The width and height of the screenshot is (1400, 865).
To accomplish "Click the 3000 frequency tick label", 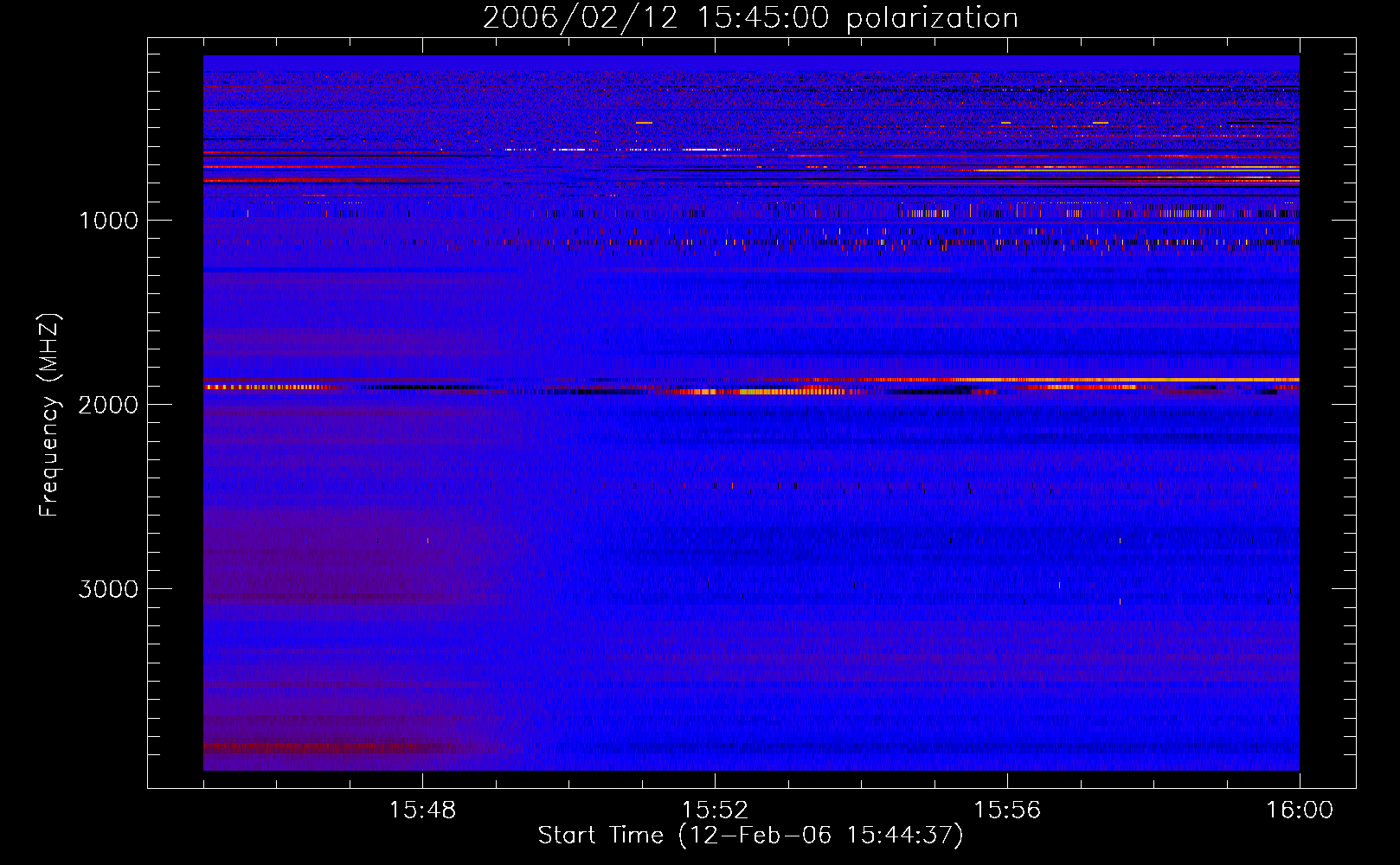I will click(x=108, y=589).
